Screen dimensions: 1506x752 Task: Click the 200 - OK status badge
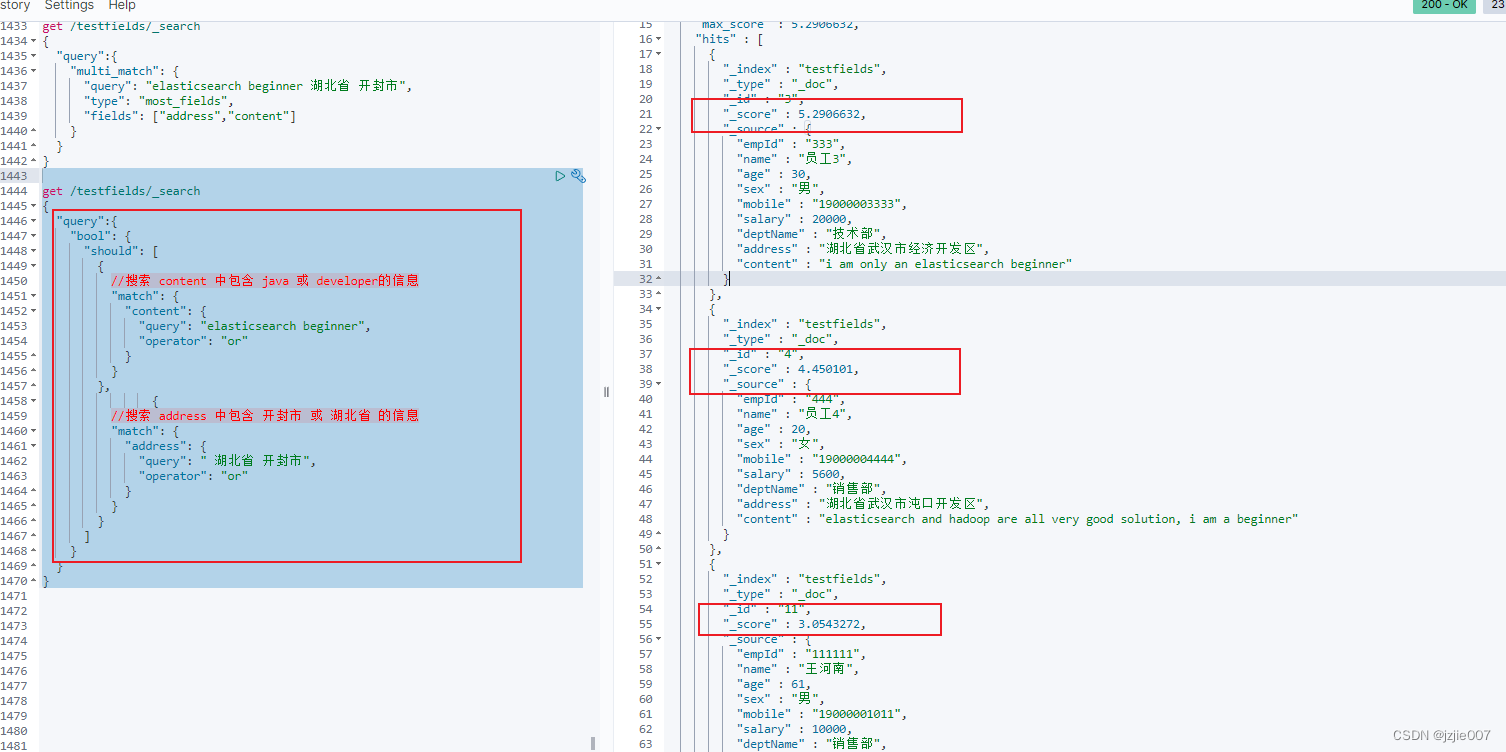(x=1444, y=6)
